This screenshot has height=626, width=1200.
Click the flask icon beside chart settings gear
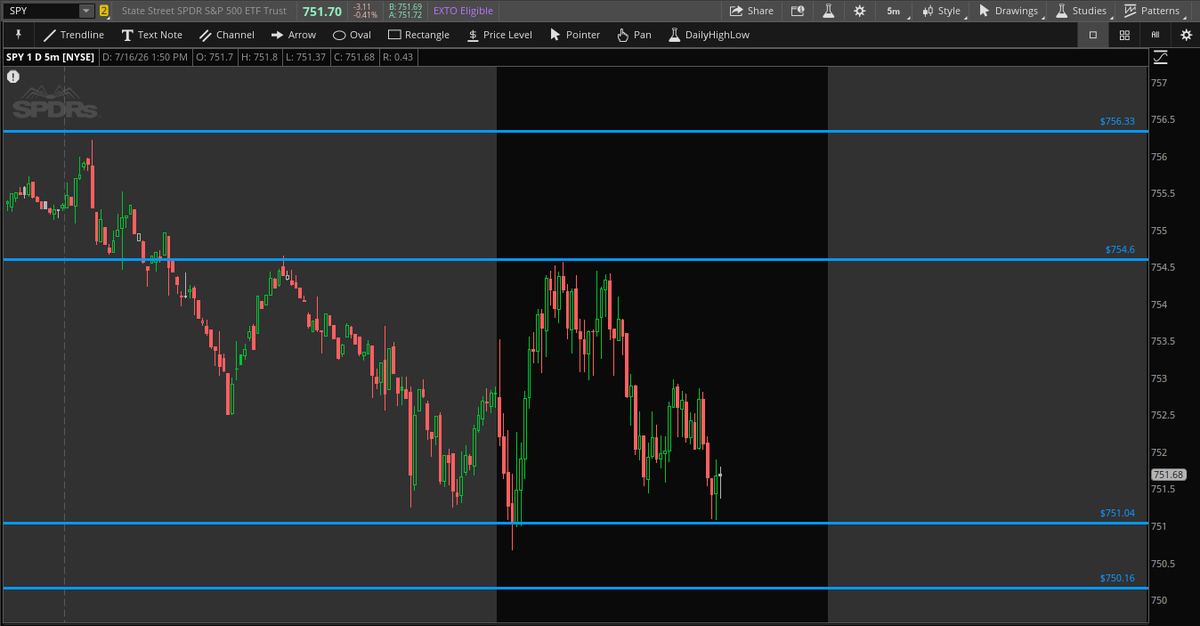[828, 11]
